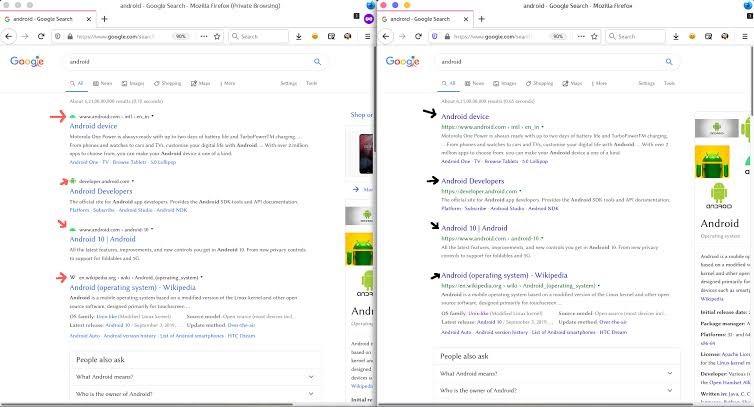Screen dimensions: 754x407
Task: Open a new tab in Private Browsing window
Action: tap(104, 19)
